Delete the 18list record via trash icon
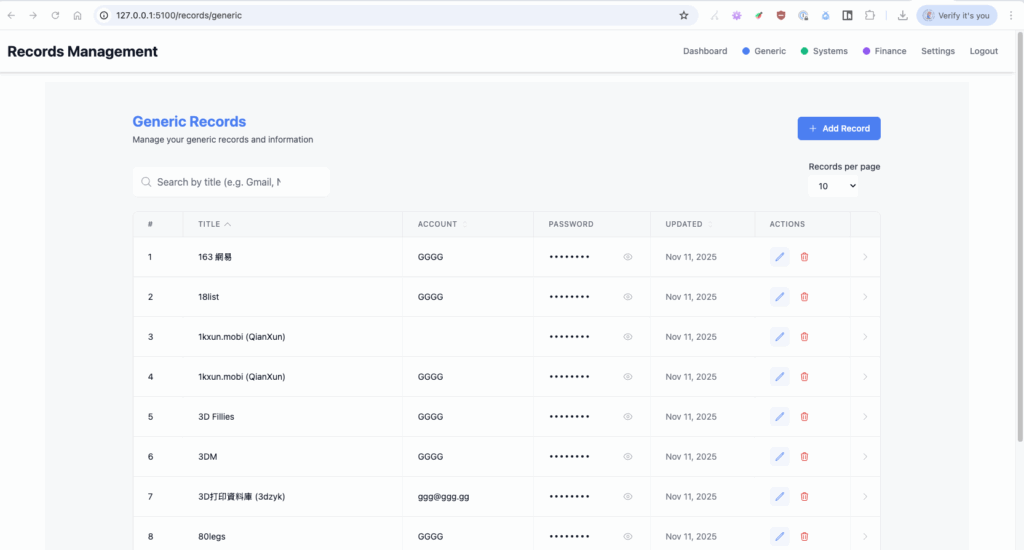Image resolution: width=1024 pixels, height=550 pixels. point(804,297)
